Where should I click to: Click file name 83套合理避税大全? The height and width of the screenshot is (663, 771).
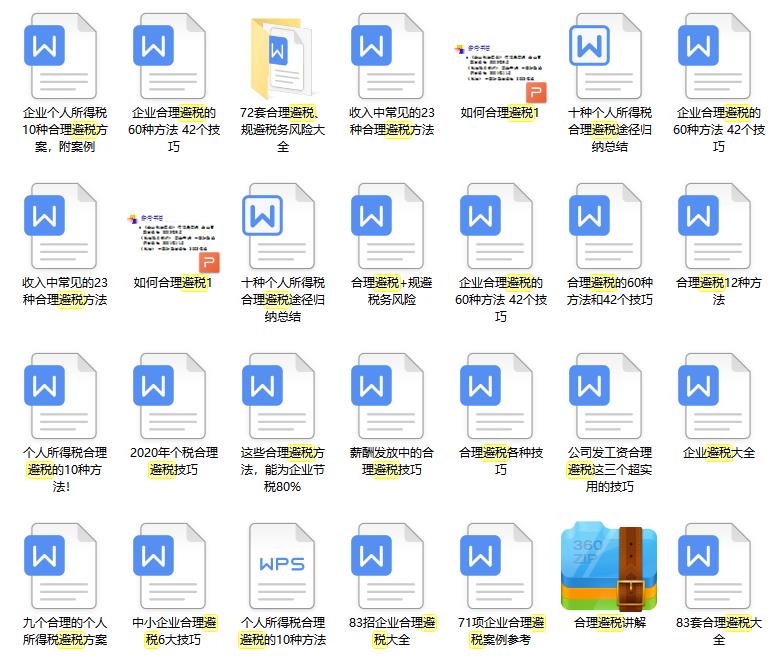click(719, 631)
